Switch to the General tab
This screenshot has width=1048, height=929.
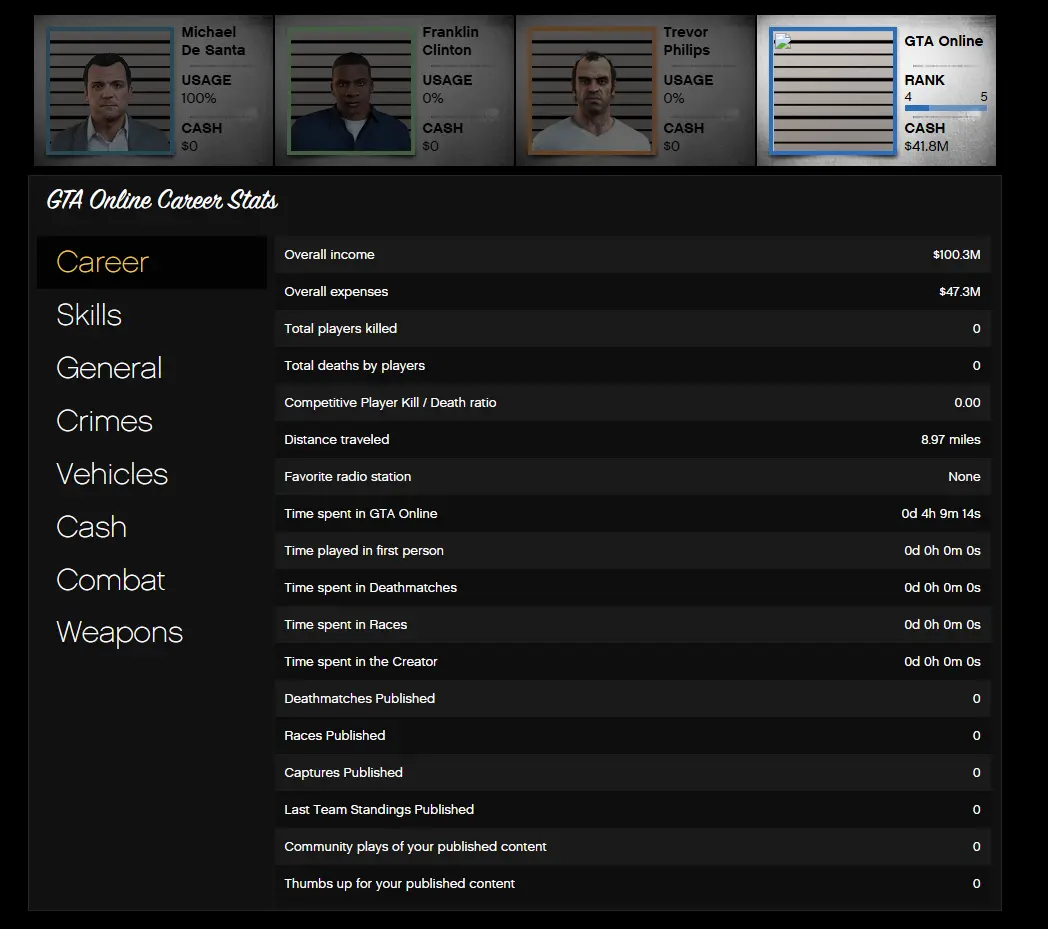point(109,368)
